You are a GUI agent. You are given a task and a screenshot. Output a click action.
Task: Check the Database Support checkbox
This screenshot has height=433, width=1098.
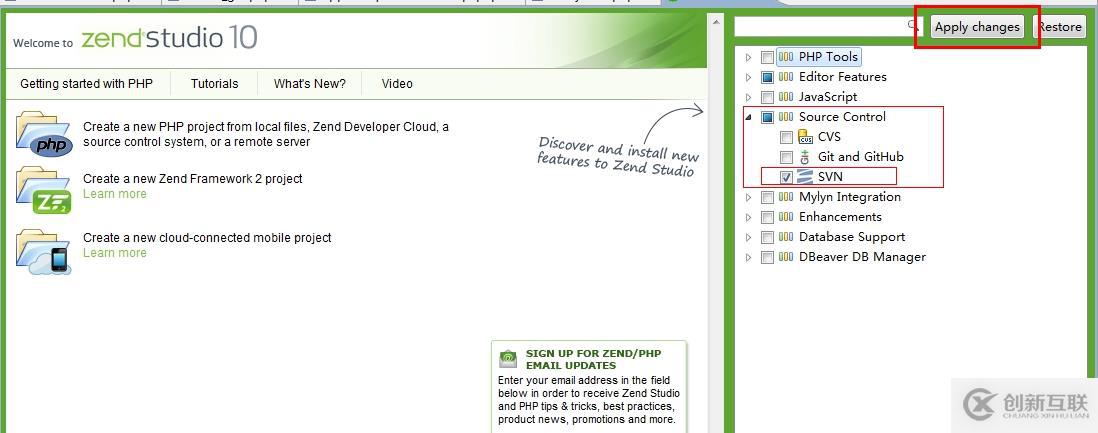[767, 237]
